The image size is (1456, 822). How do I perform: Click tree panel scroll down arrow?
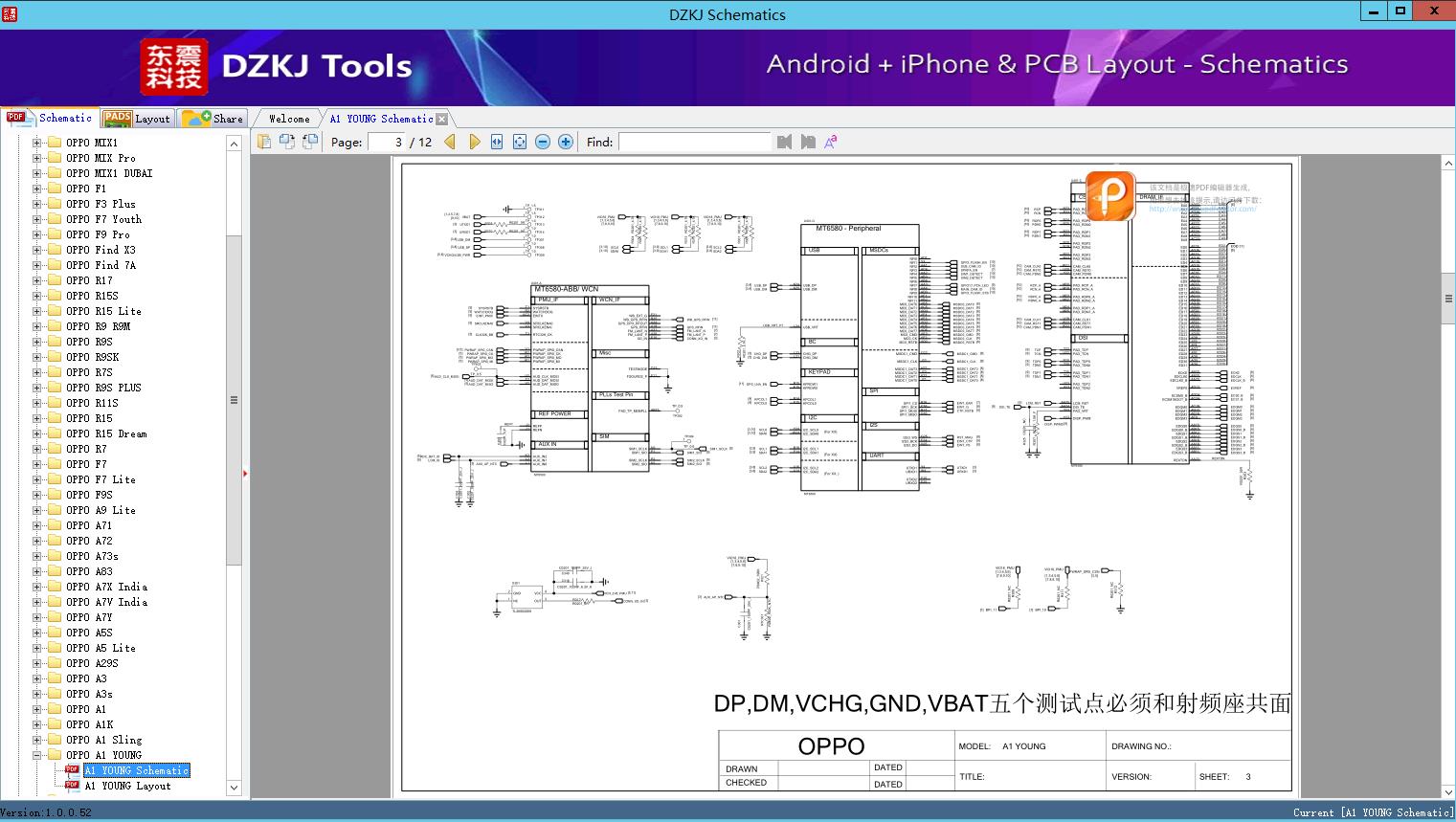pos(234,788)
